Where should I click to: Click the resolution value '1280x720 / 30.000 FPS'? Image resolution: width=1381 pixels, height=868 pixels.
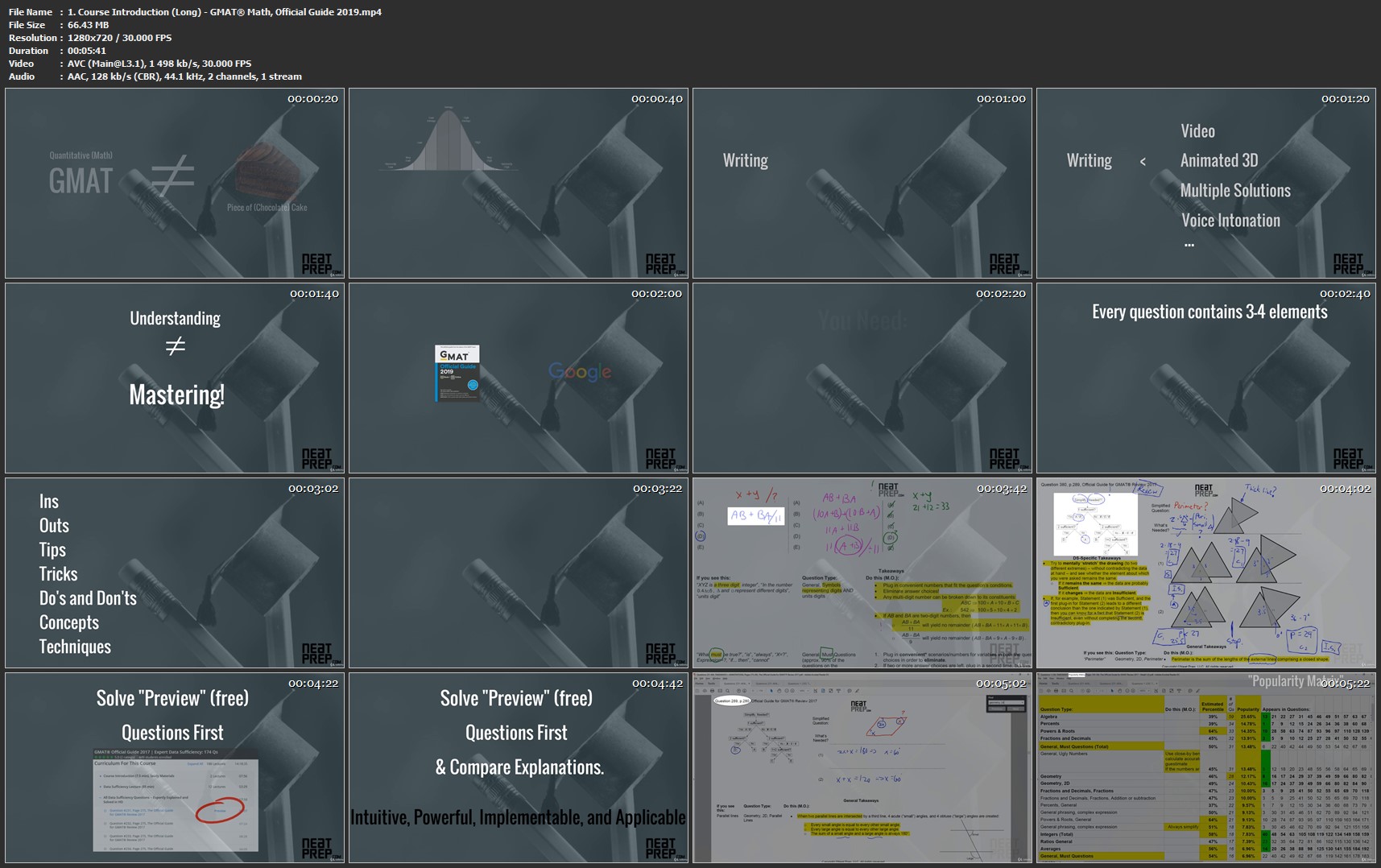(119, 38)
